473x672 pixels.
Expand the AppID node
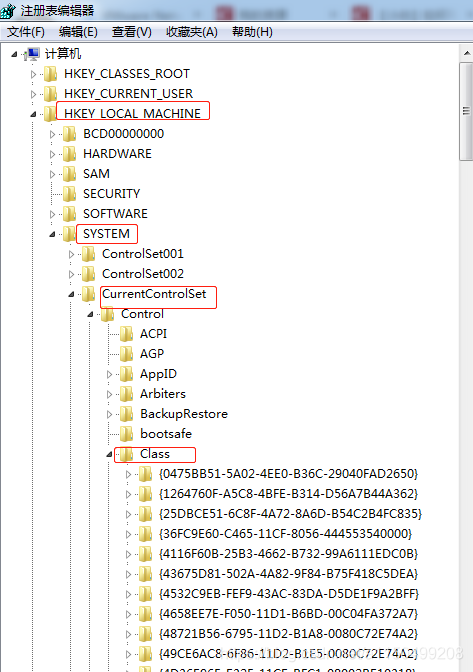coord(109,374)
